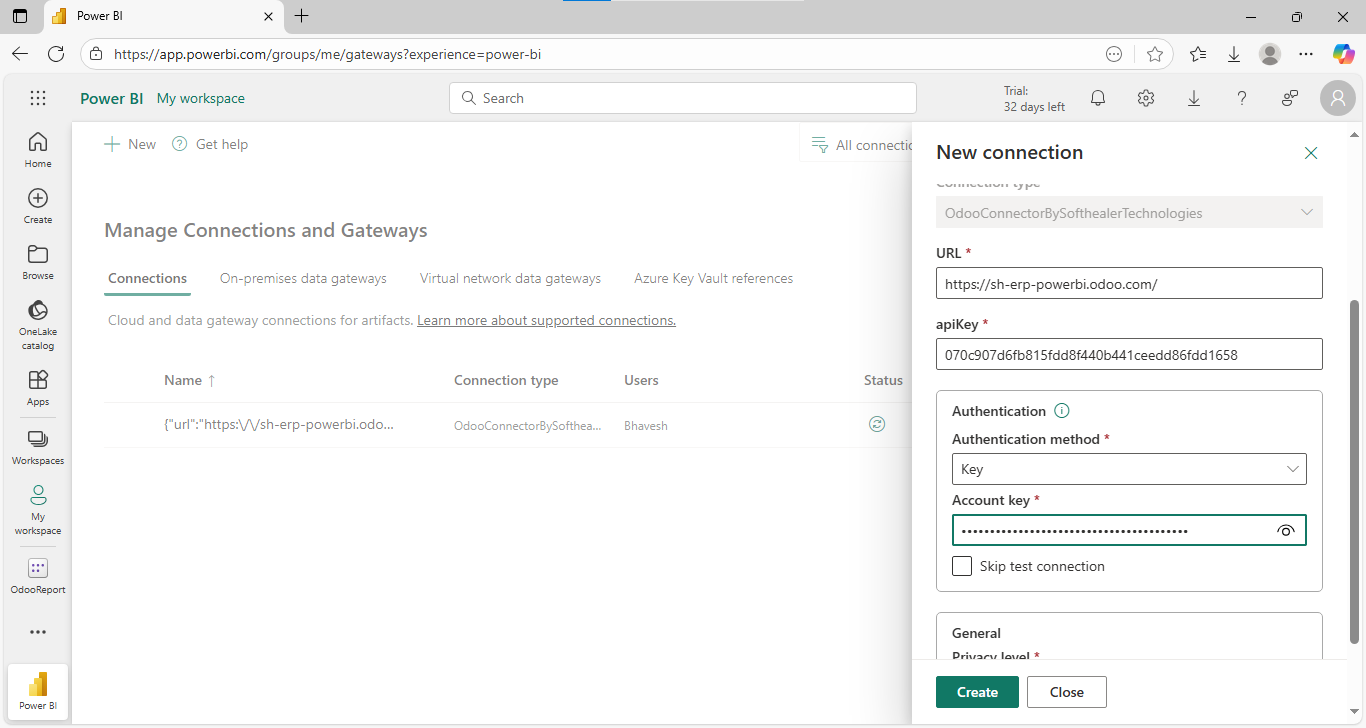
Task: Click 'Bhavesh' user cell
Action: tap(646, 426)
